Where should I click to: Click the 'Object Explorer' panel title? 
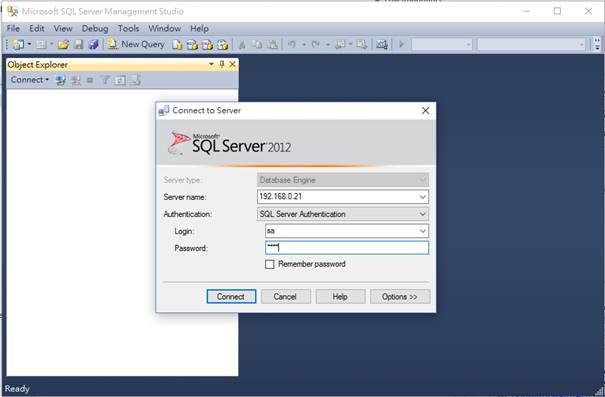click(37, 64)
